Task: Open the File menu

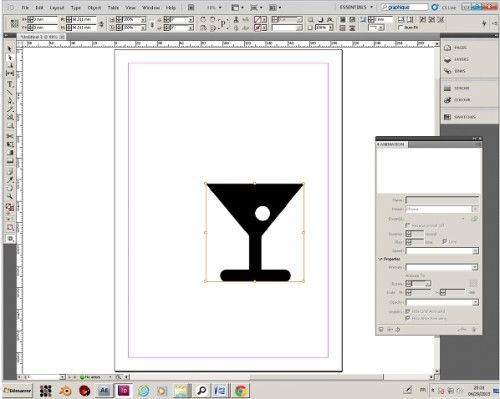Action: tap(25, 7)
